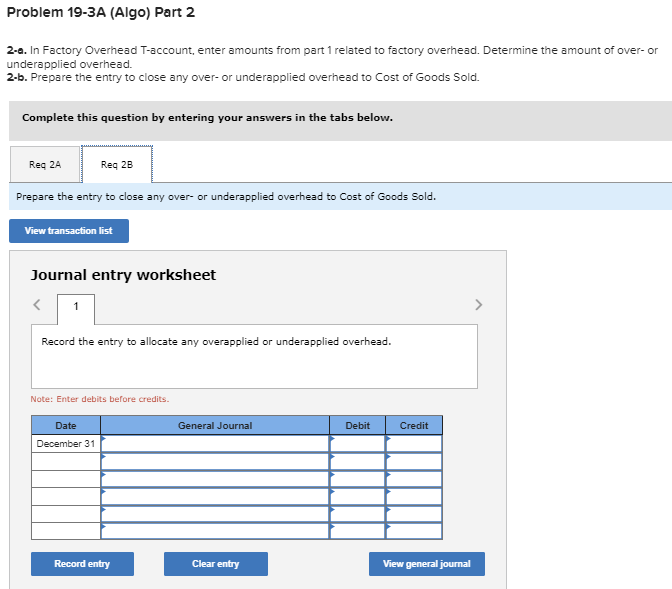Image resolution: width=672 pixels, height=589 pixels.
Task: Click Debit cell in December 31 row
Action: [357, 444]
